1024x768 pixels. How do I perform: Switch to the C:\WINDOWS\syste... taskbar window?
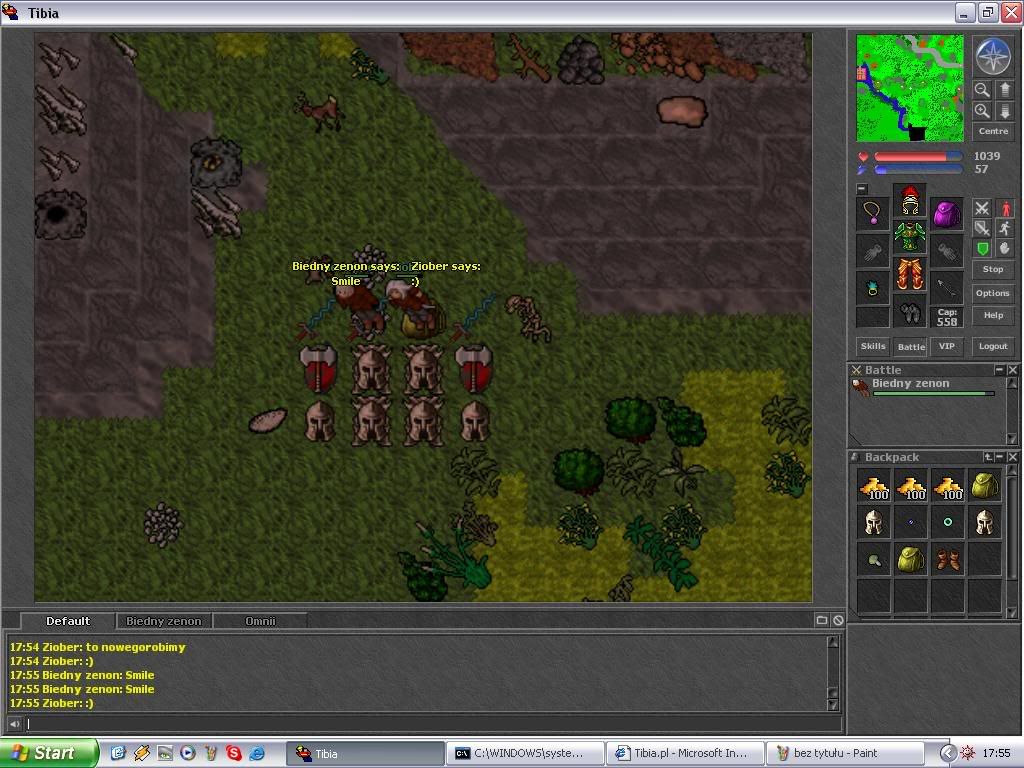524,753
